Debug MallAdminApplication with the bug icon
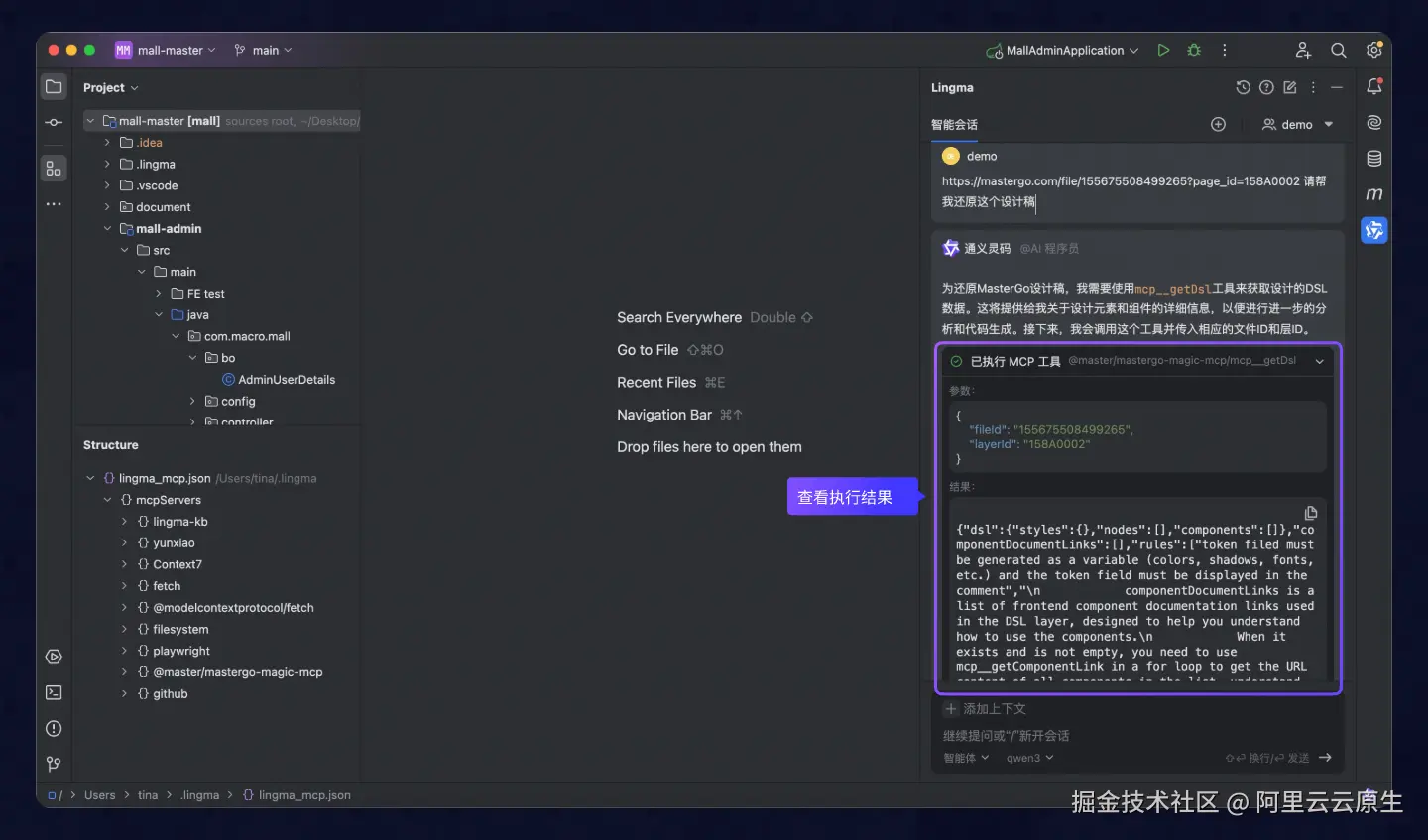This screenshot has height=840, width=1428. (x=1194, y=50)
